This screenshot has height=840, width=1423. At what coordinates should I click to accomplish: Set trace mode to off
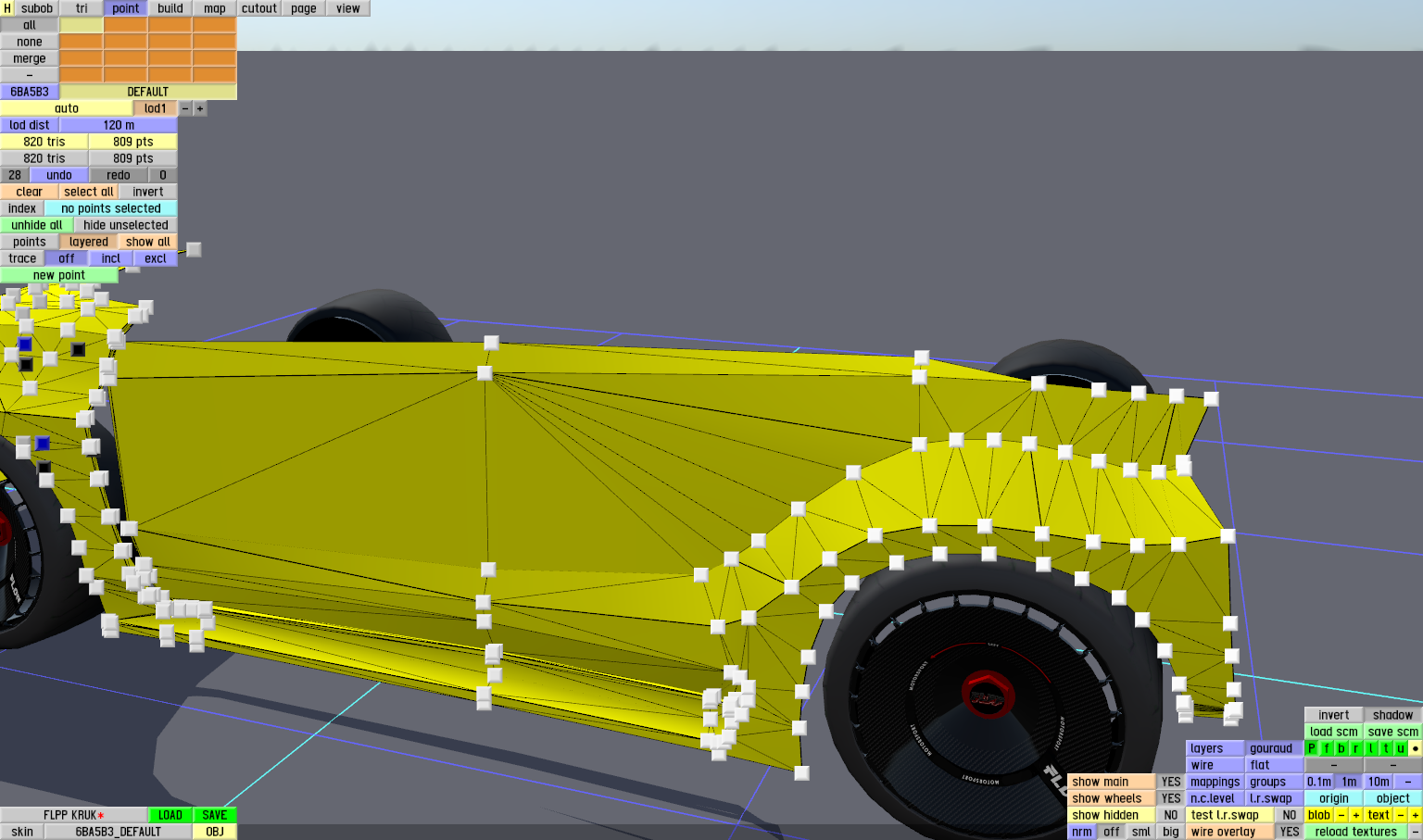coord(67,258)
